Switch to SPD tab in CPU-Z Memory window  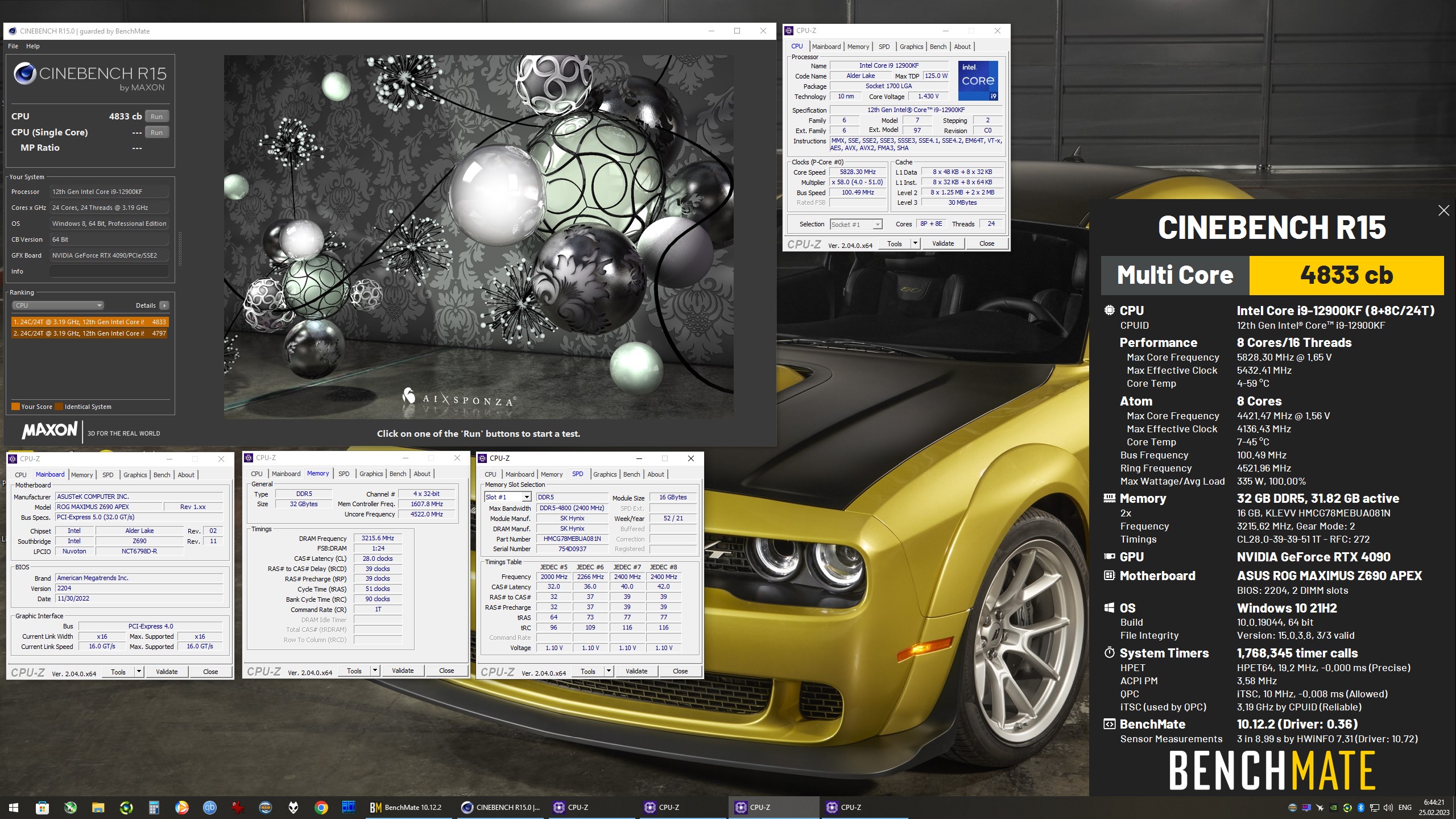(344, 474)
